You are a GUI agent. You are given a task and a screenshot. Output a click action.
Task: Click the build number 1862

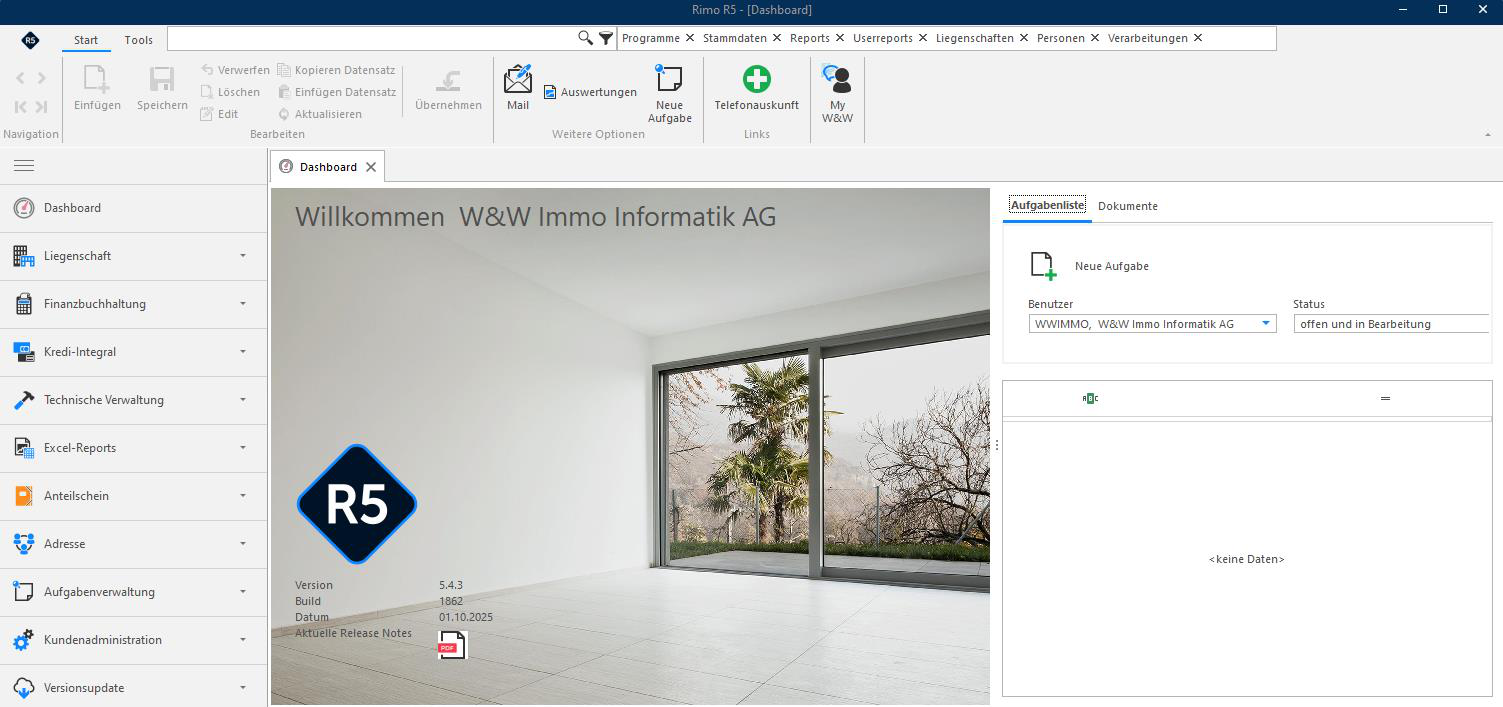coord(451,601)
